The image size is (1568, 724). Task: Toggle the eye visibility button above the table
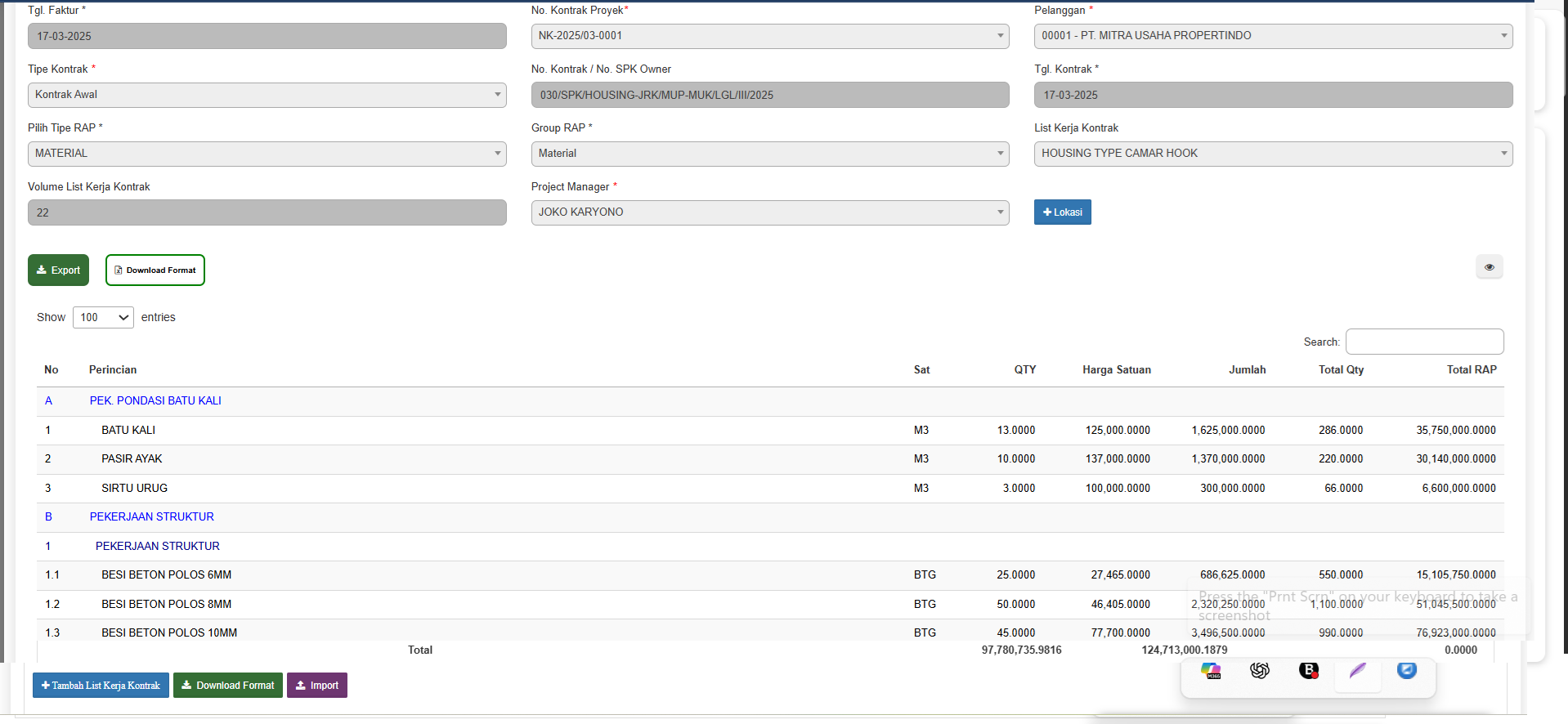pos(1489,267)
